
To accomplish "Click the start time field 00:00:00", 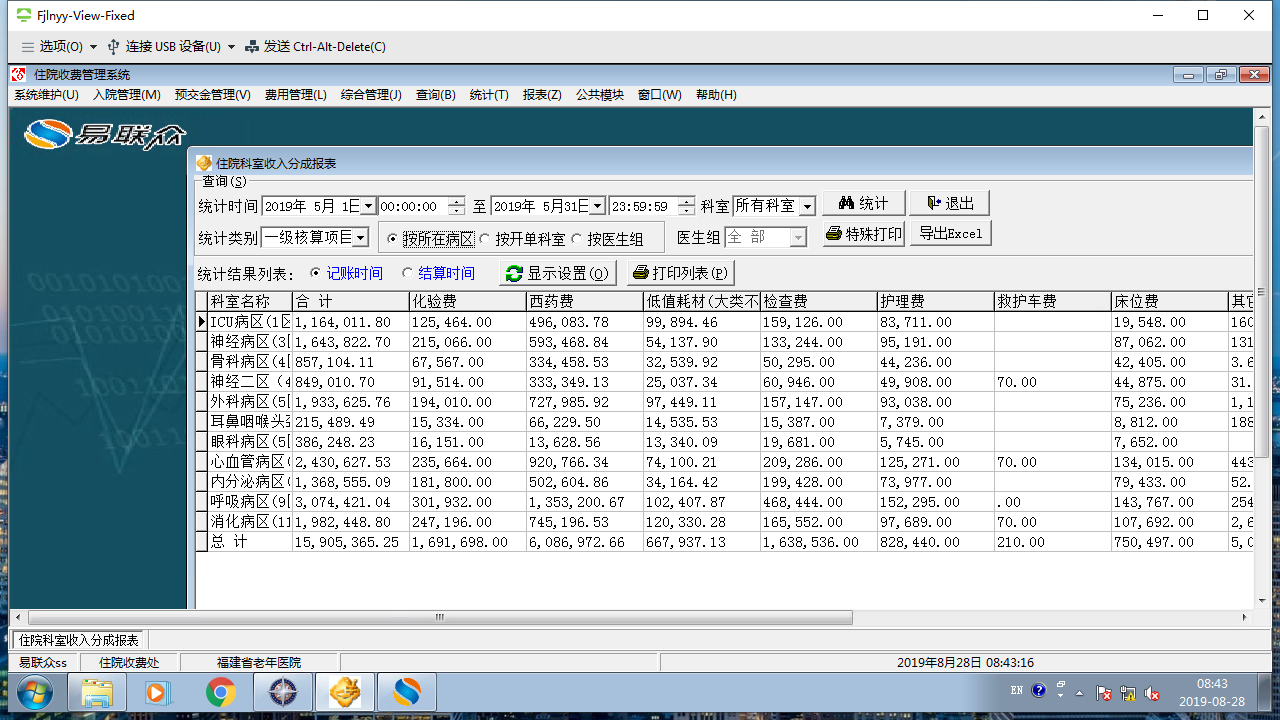I will pyautogui.click(x=413, y=206).
